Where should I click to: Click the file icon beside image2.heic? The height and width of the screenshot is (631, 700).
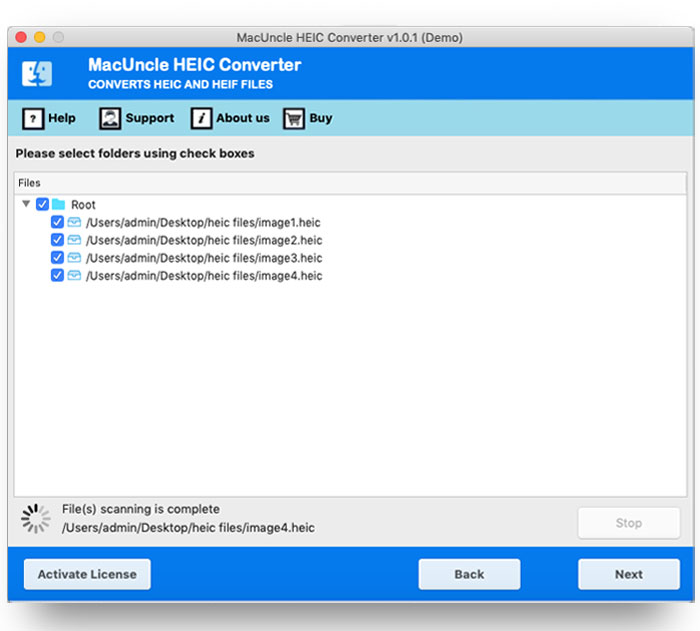click(74, 240)
